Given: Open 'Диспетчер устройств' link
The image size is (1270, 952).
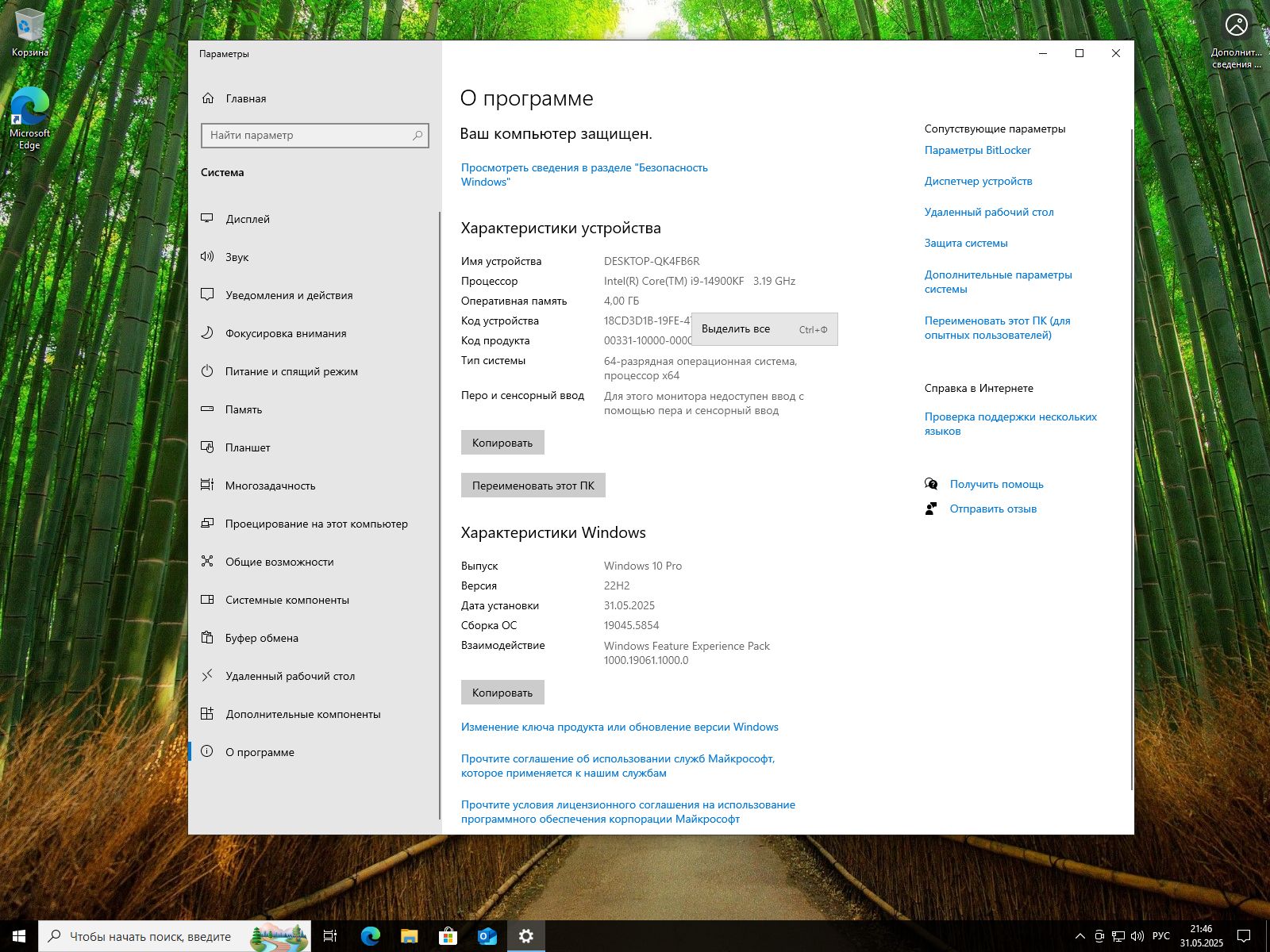Looking at the screenshot, I should (x=979, y=181).
